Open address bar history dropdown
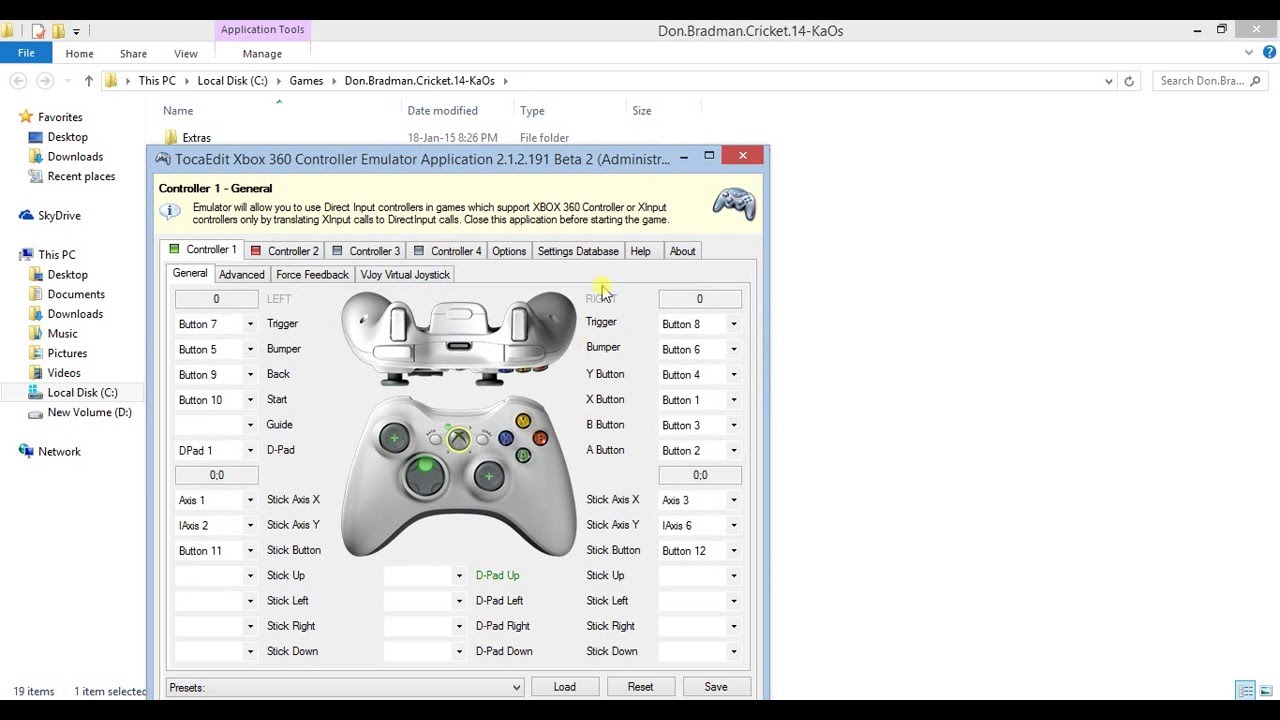 pyautogui.click(x=1108, y=81)
